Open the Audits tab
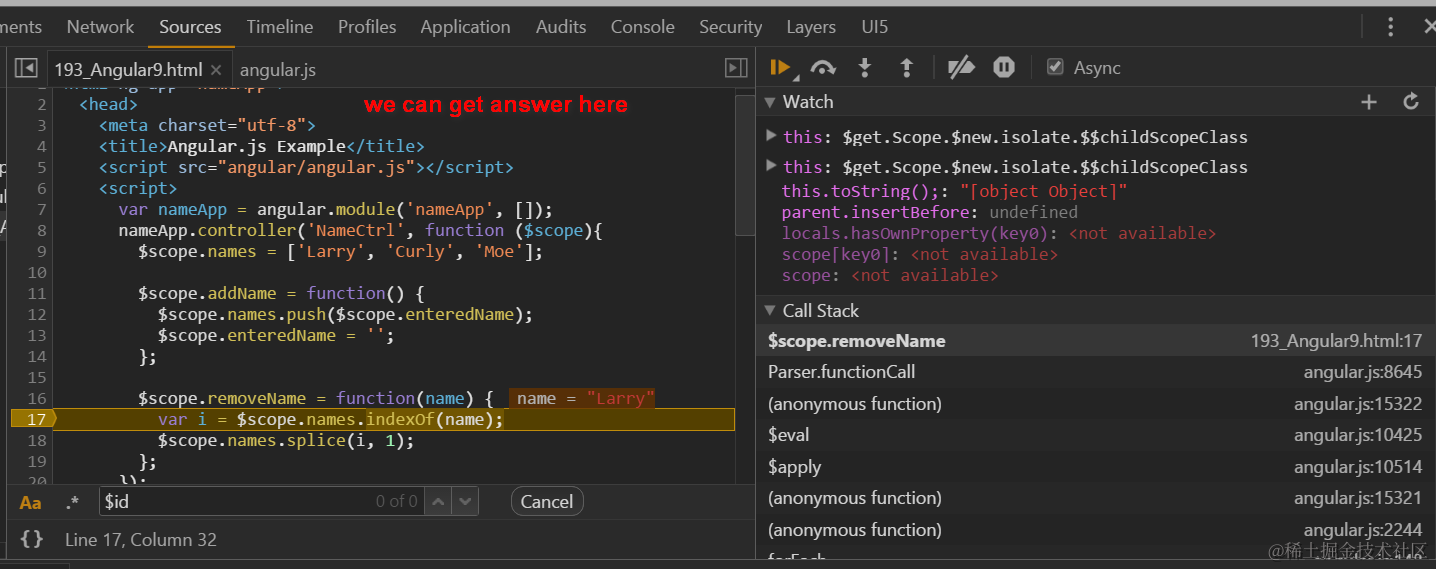1436x569 pixels. pos(561,27)
